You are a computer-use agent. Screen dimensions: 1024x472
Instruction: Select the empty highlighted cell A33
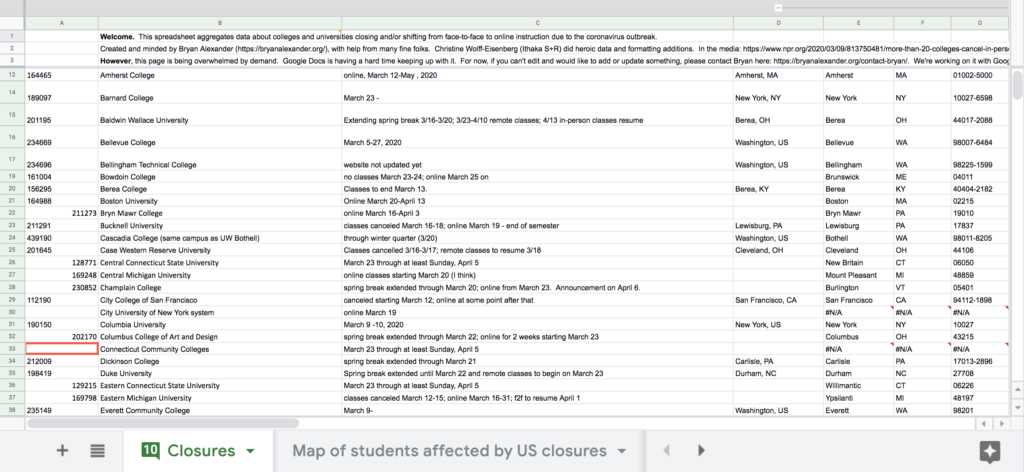(x=61, y=349)
